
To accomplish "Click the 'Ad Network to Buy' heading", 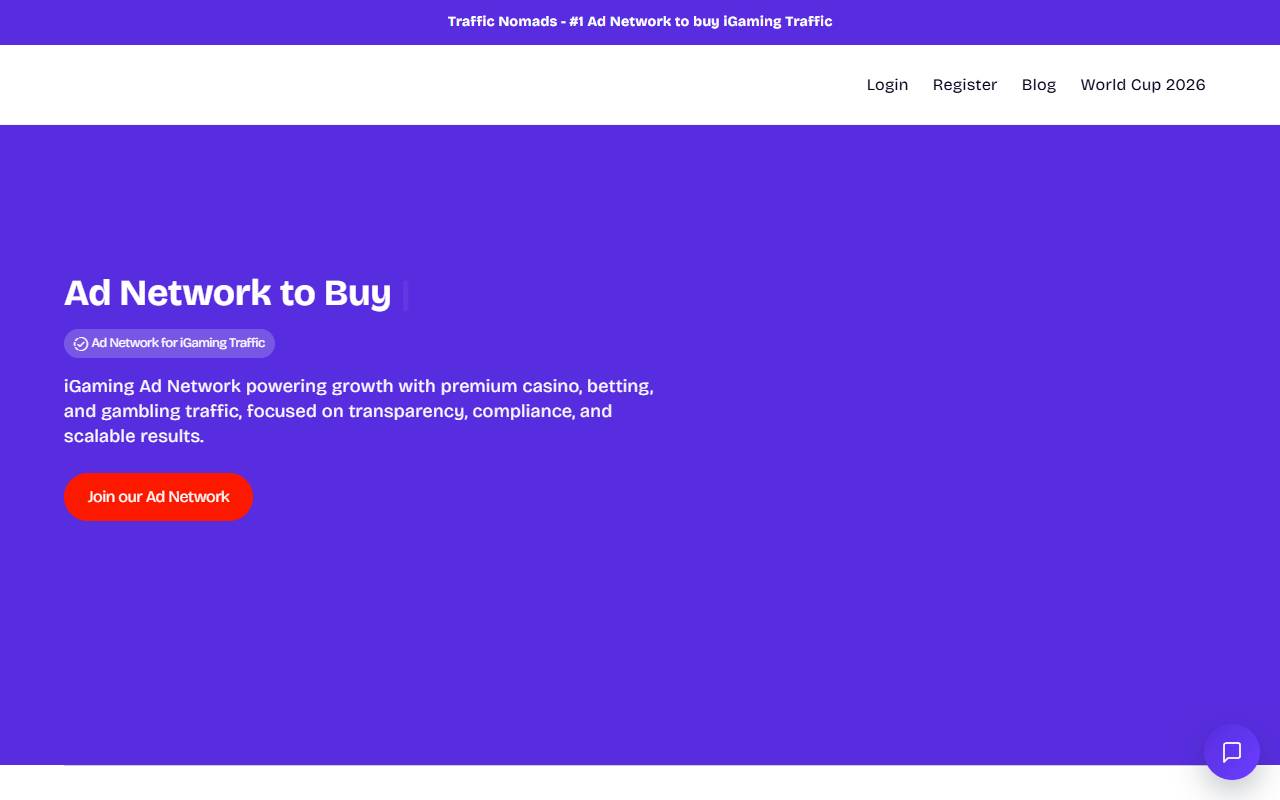I will (x=228, y=293).
